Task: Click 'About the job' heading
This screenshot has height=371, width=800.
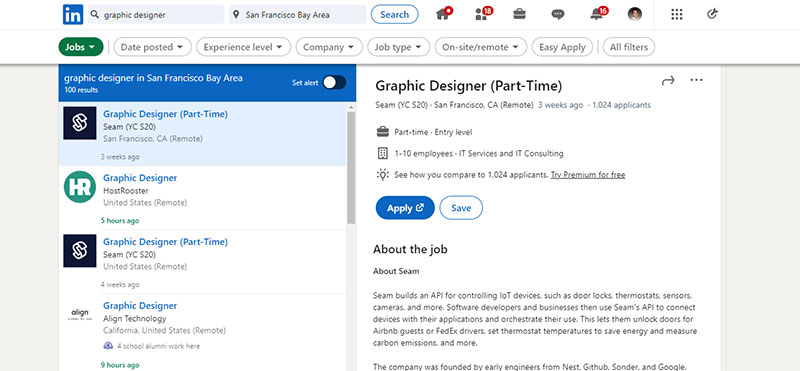Action: [410, 250]
